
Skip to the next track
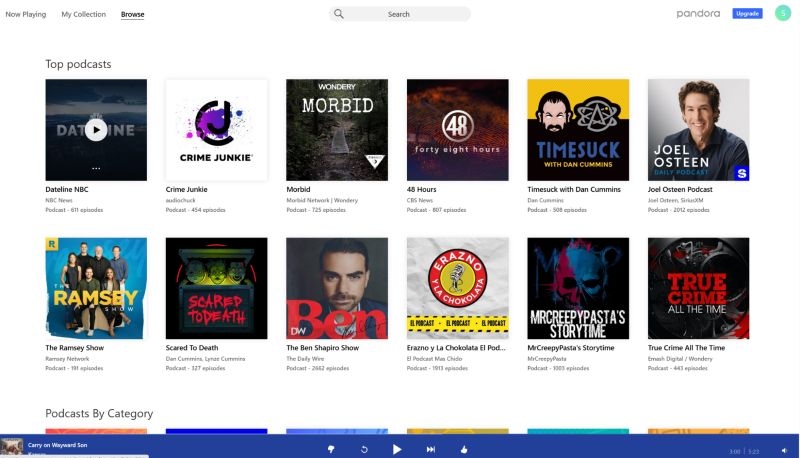click(x=431, y=449)
